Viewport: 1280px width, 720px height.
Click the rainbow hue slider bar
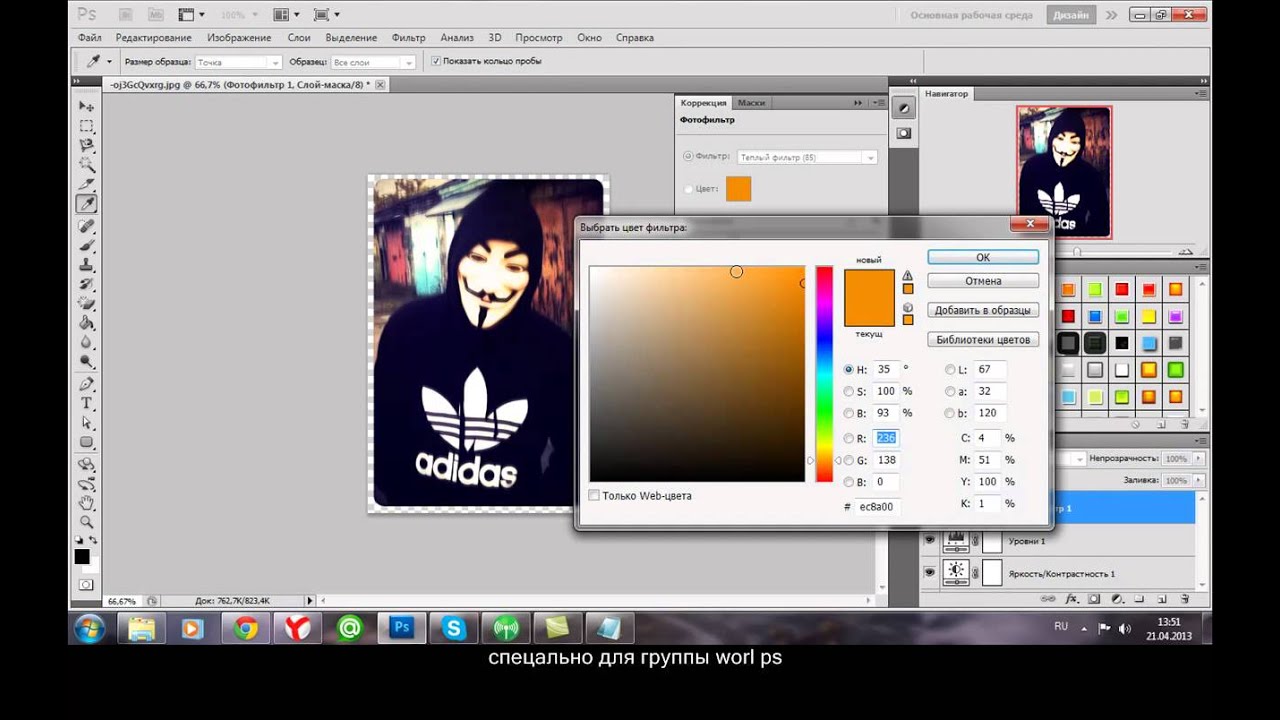pos(823,374)
